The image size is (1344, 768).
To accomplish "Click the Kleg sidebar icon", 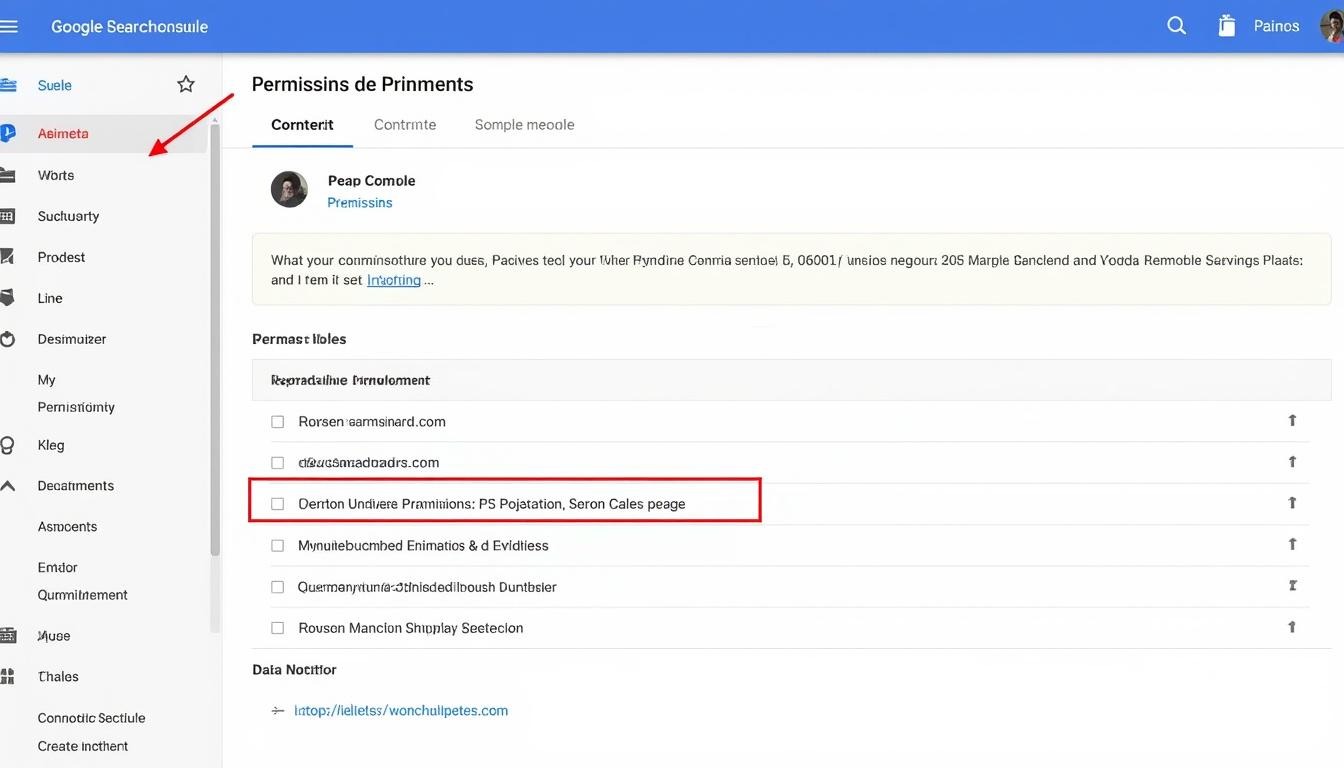I will [9, 445].
